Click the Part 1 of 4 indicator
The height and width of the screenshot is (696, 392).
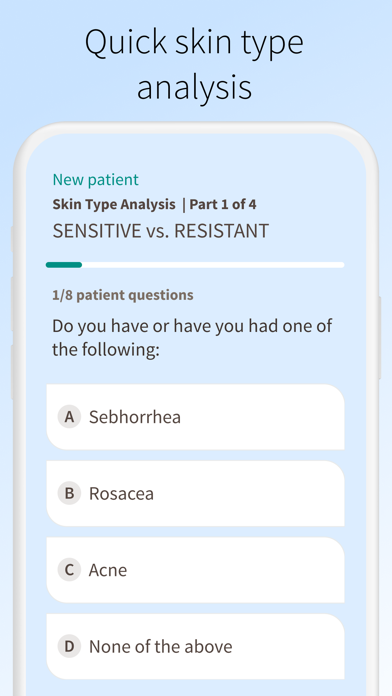pyautogui.click(x=223, y=205)
